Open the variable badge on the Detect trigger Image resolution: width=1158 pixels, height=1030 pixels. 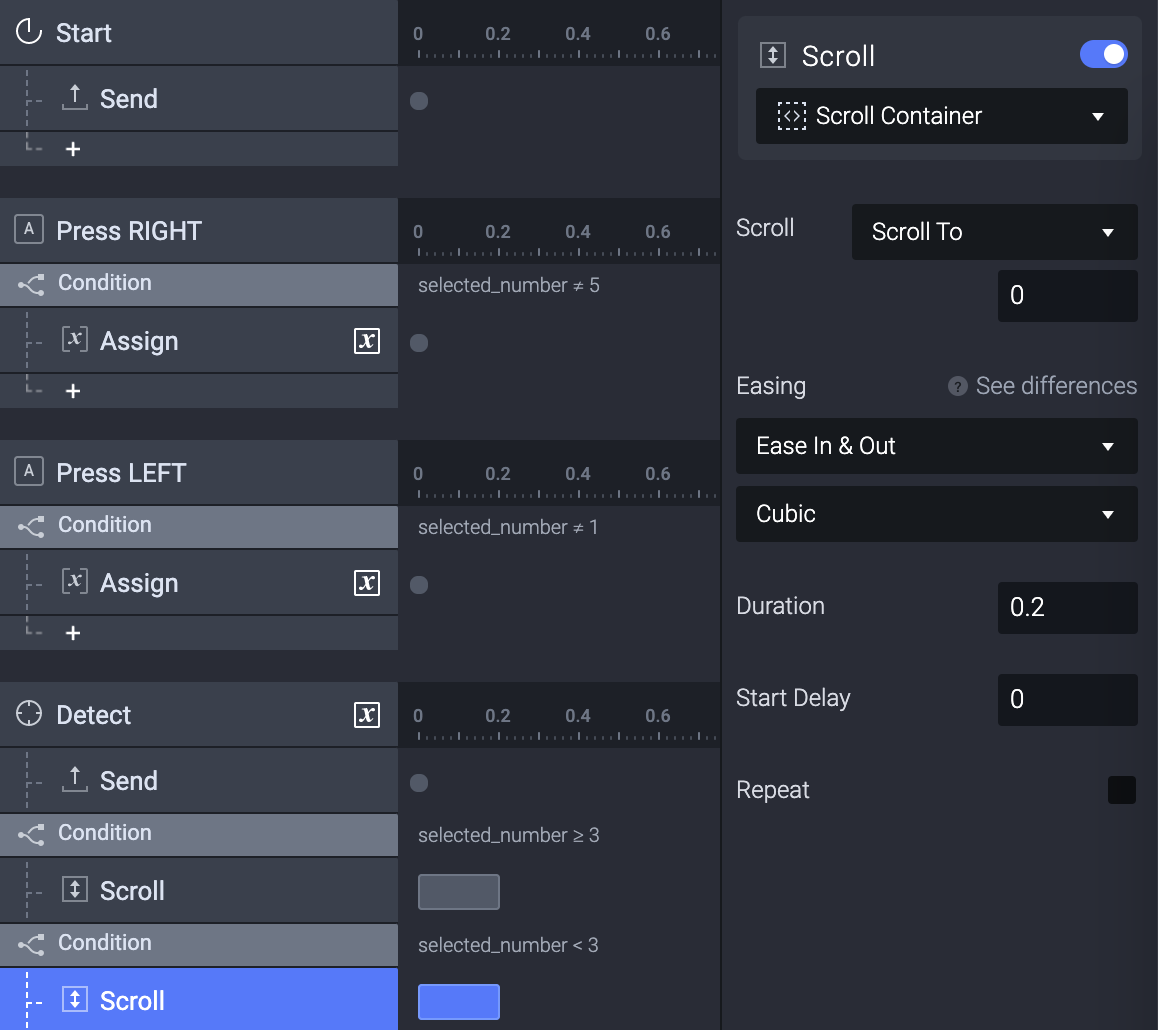click(x=367, y=715)
